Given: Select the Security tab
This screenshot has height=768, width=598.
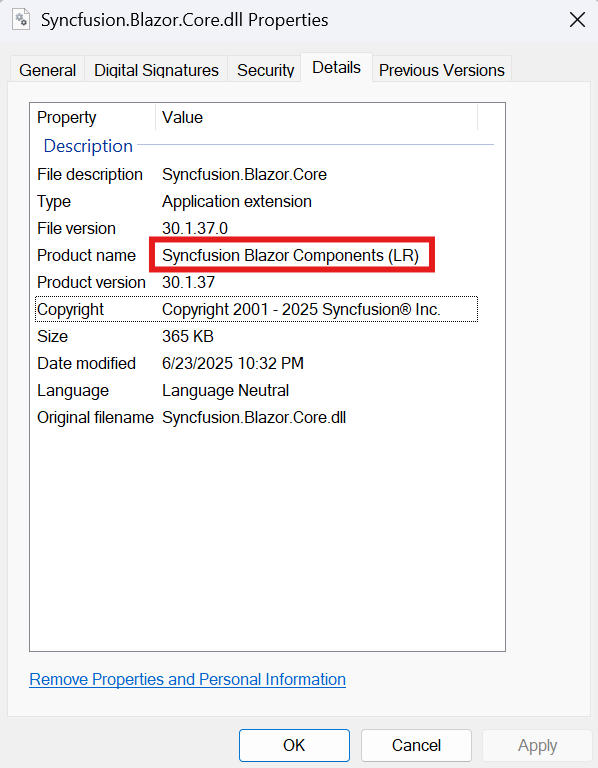Looking at the screenshot, I should tap(265, 70).
